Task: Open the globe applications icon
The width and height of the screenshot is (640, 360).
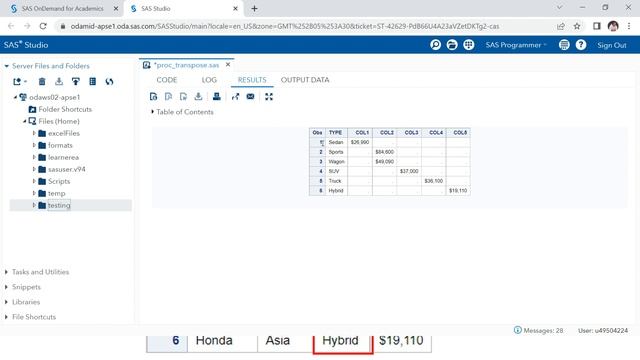Action: [469, 45]
